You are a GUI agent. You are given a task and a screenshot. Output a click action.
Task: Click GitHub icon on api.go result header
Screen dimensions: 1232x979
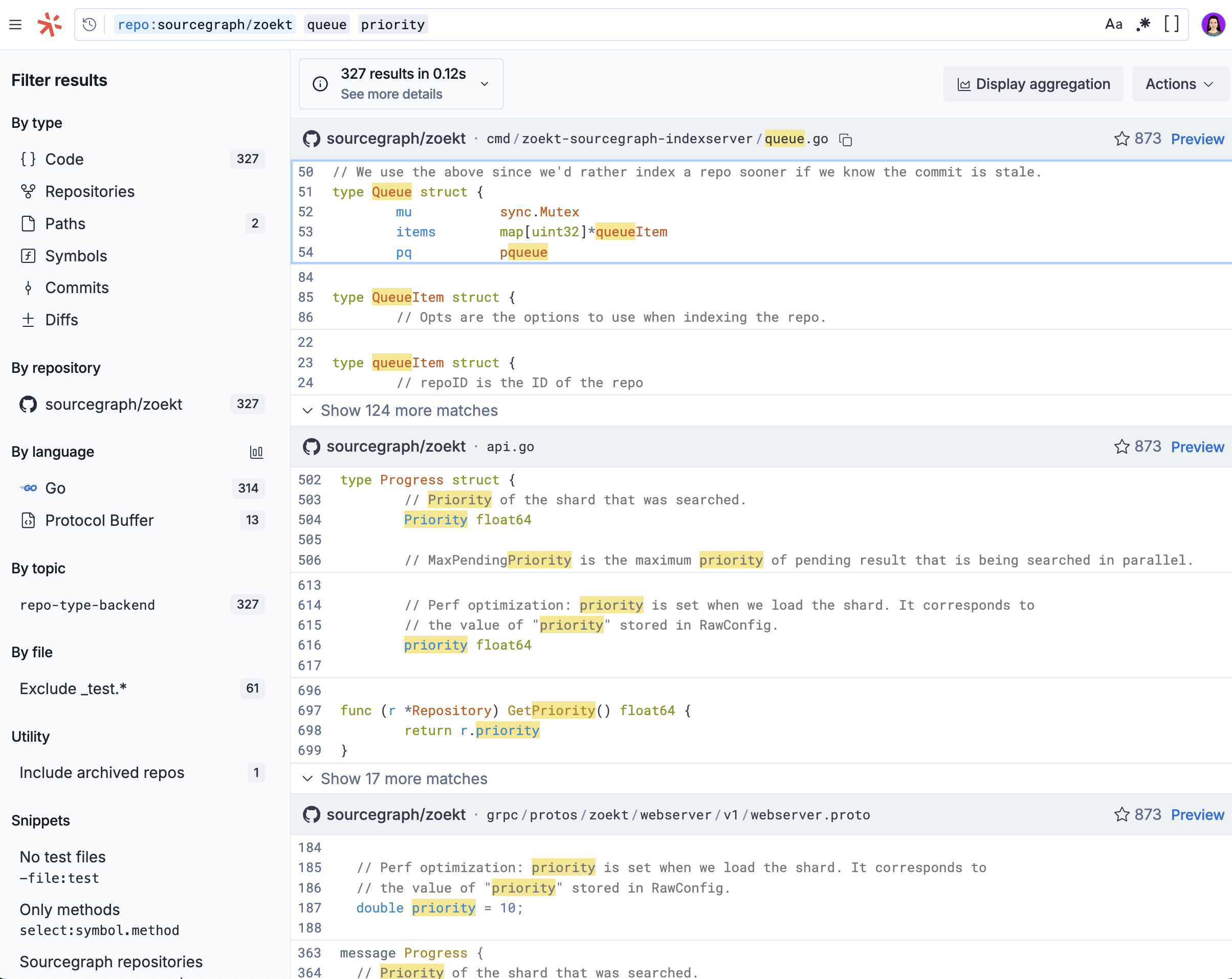[x=312, y=447]
